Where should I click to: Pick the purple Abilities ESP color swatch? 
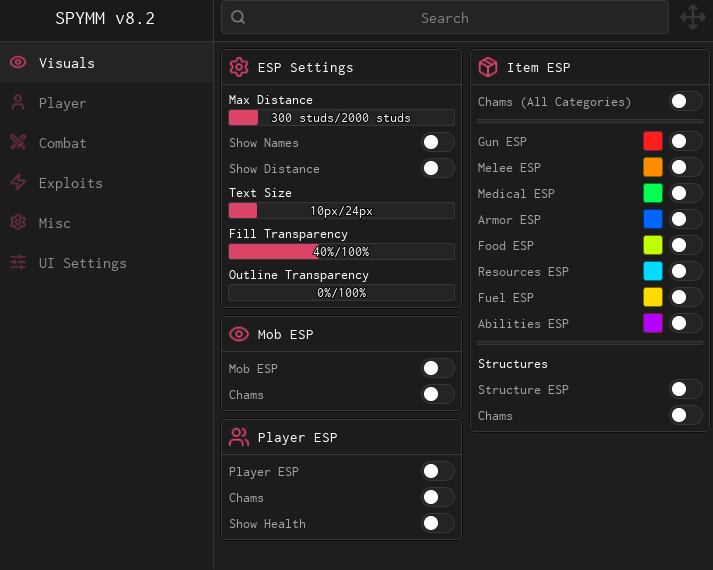point(653,323)
